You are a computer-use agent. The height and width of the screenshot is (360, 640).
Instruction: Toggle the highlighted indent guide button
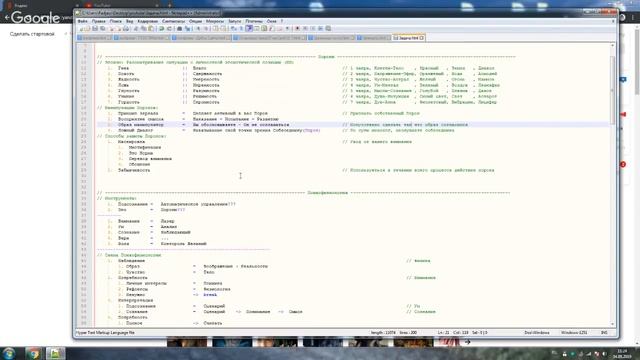click(x=249, y=29)
